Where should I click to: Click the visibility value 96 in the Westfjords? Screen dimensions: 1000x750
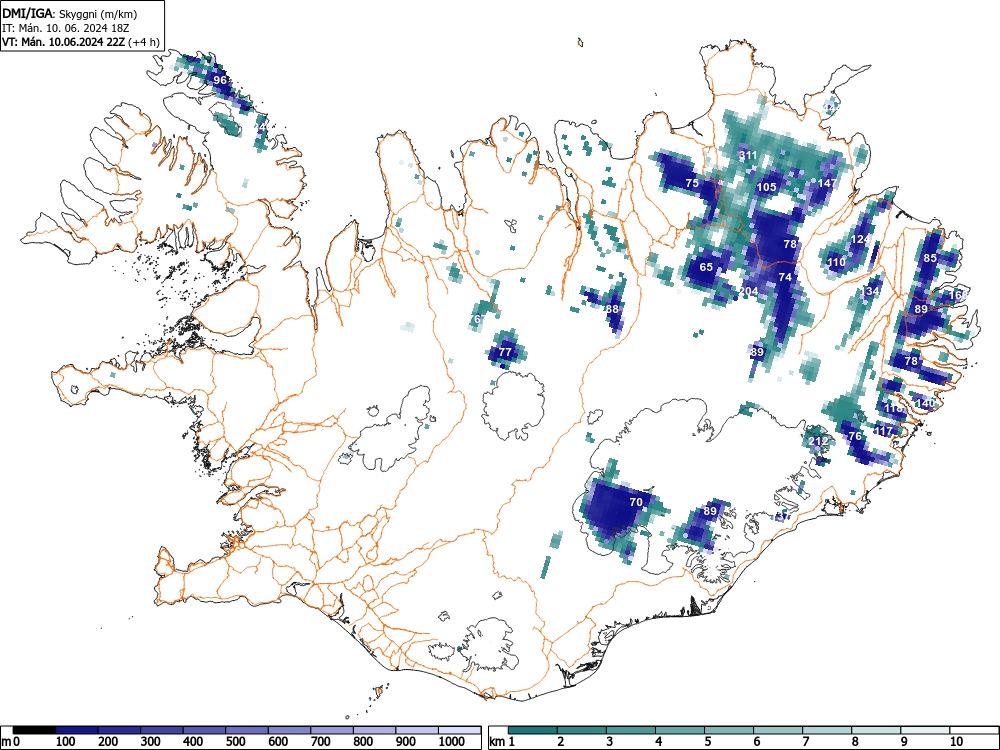pos(220,80)
